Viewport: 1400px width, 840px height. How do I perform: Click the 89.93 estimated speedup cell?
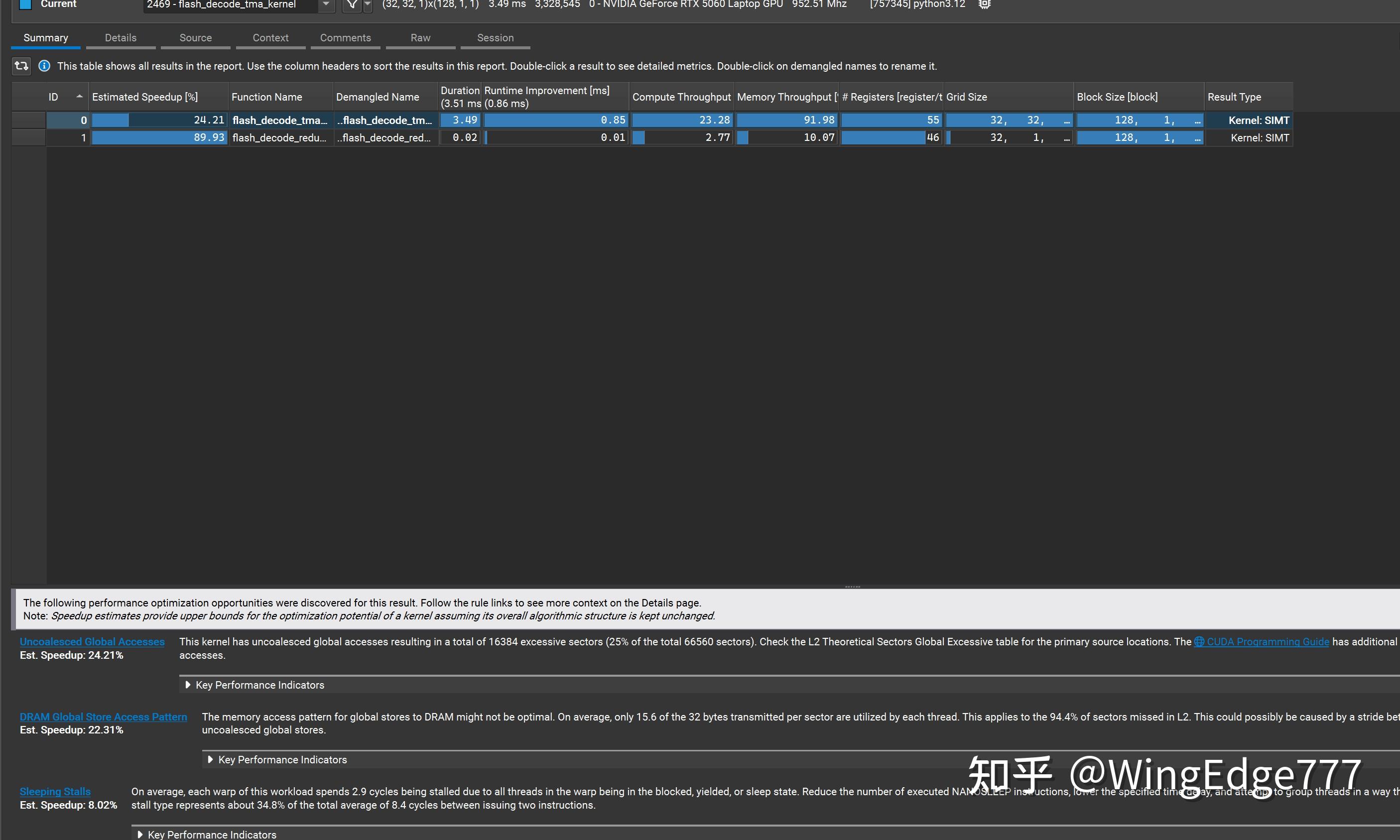[158, 137]
